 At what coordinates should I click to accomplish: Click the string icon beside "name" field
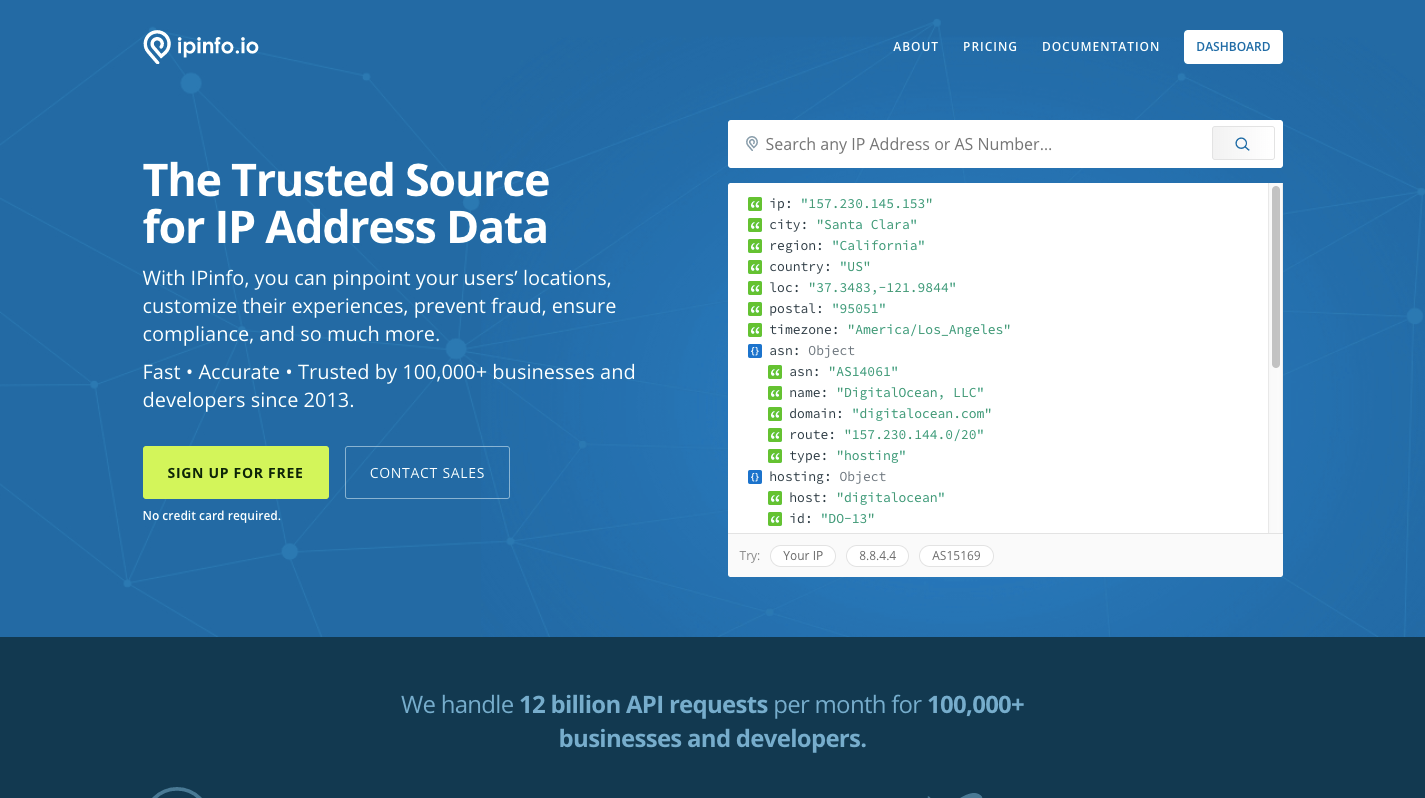coord(775,393)
